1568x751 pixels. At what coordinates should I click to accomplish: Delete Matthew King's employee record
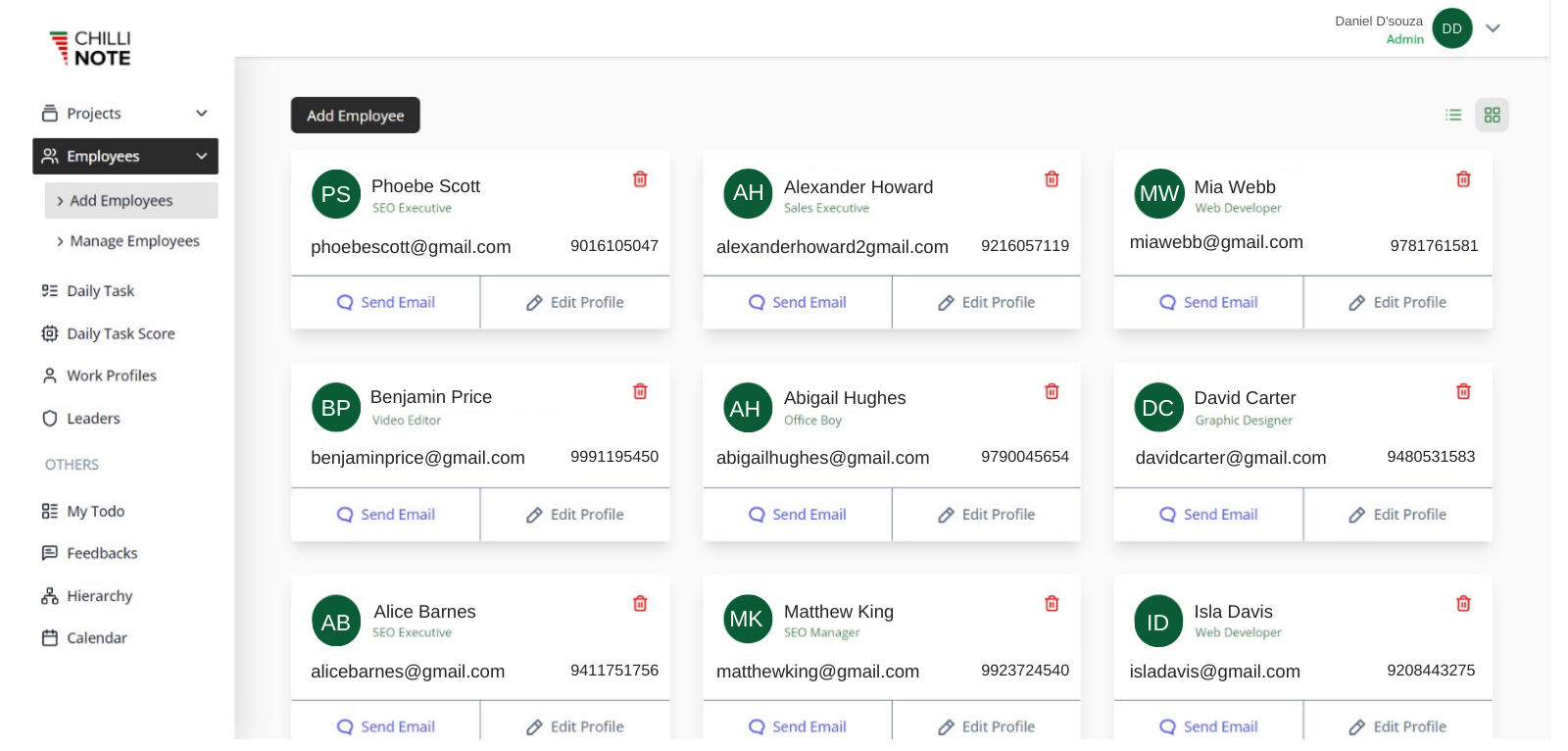1052,604
